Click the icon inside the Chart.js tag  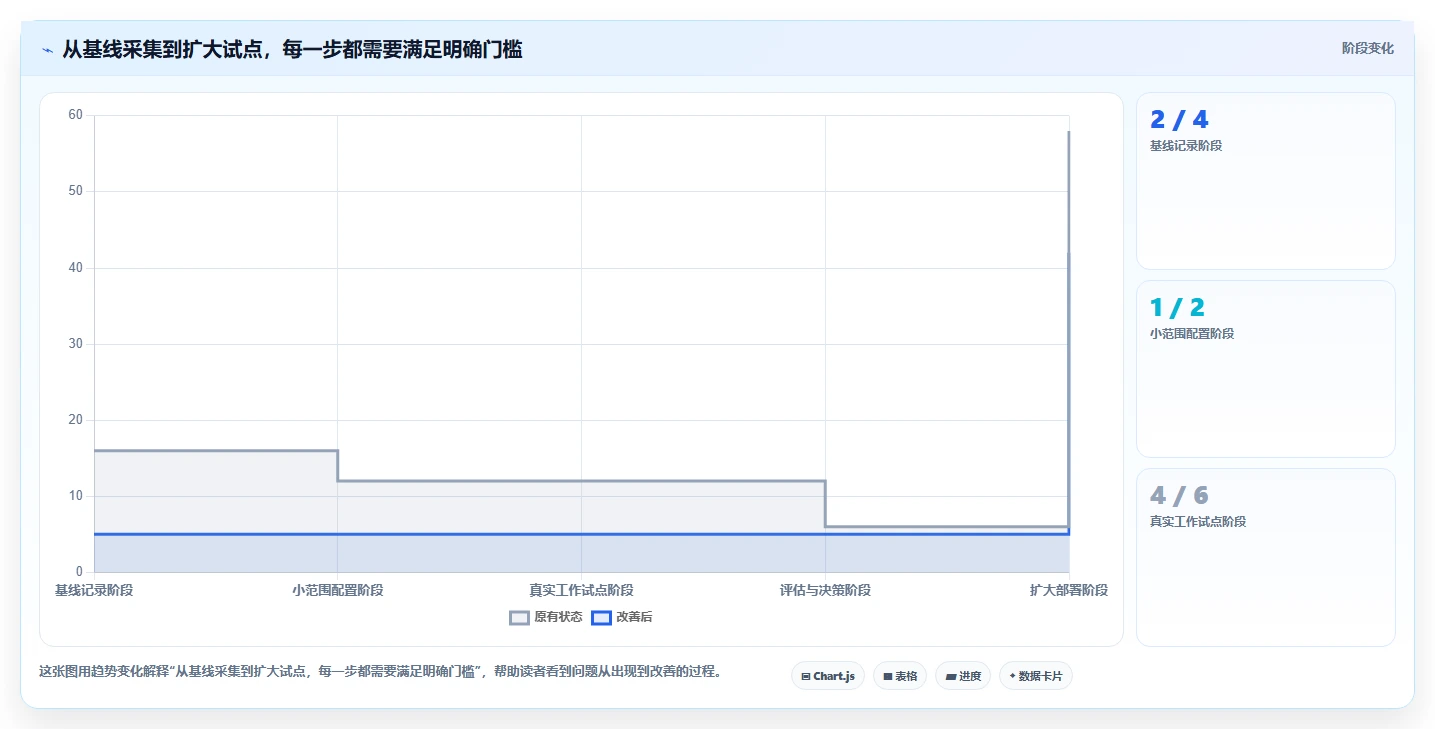point(806,677)
